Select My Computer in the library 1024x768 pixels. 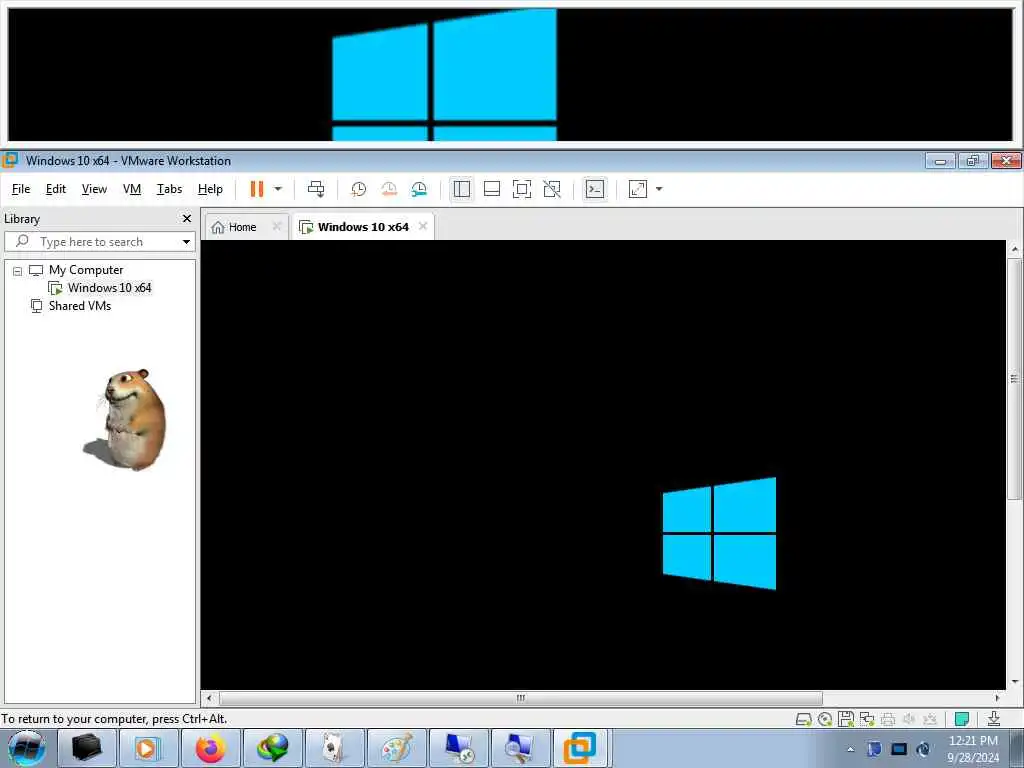[86, 270]
